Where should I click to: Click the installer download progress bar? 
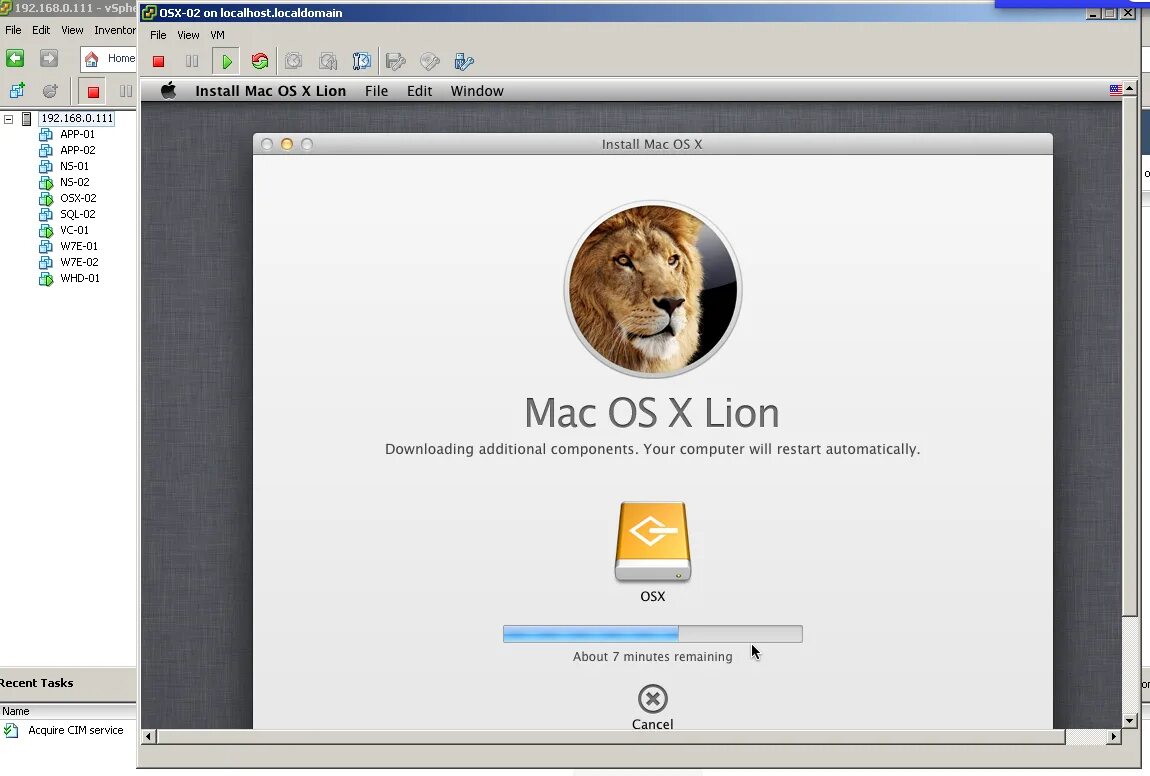point(653,634)
